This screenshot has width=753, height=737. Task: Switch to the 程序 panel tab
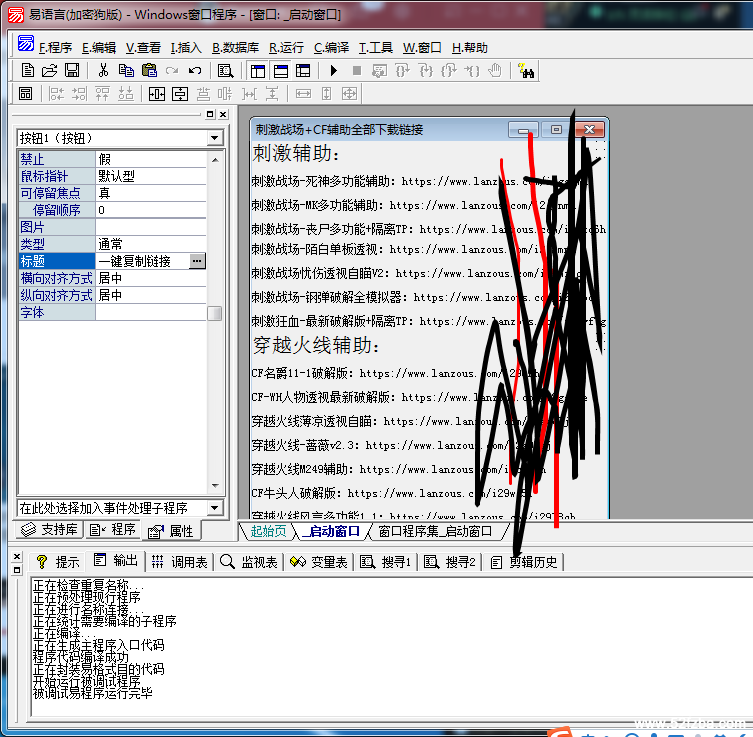(x=113, y=530)
